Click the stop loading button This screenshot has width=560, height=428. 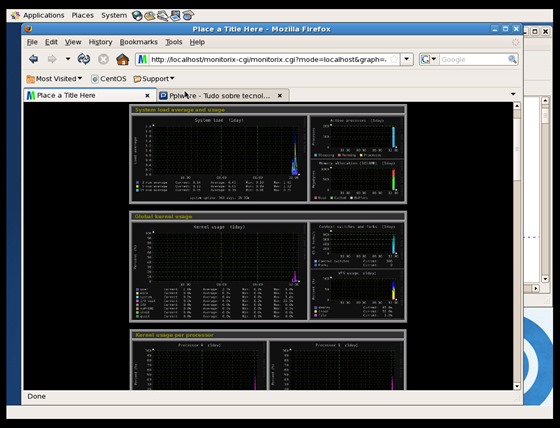click(103, 59)
